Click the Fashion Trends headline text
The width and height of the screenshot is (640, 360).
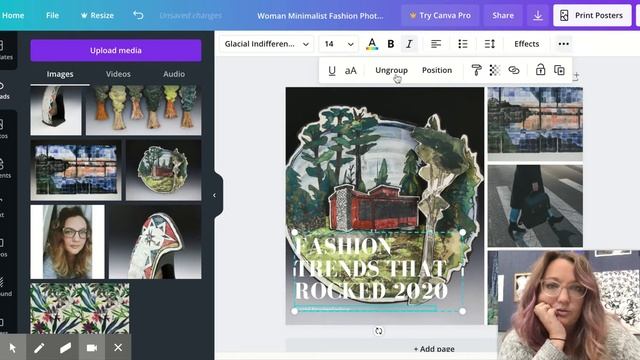click(x=371, y=269)
